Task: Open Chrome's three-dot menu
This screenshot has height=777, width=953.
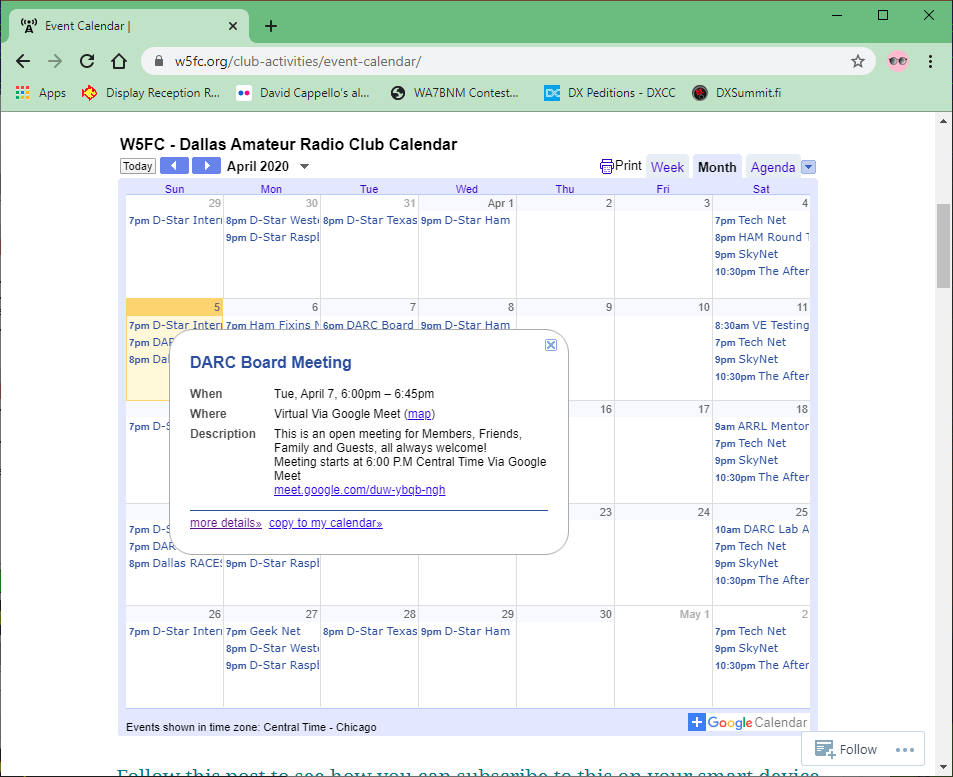Action: (x=930, y=61)
